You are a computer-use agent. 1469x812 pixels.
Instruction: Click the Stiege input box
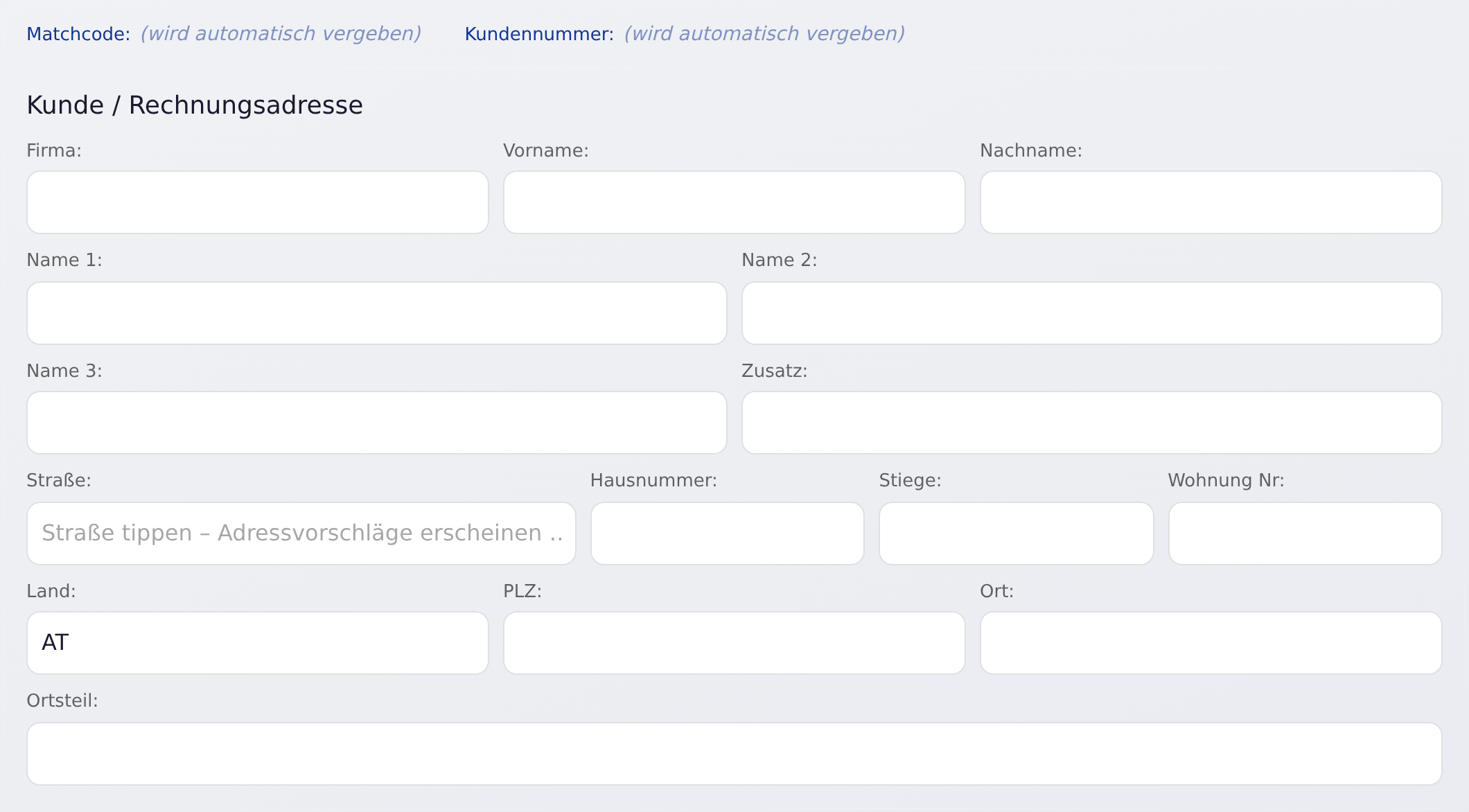pos(1017,533)
